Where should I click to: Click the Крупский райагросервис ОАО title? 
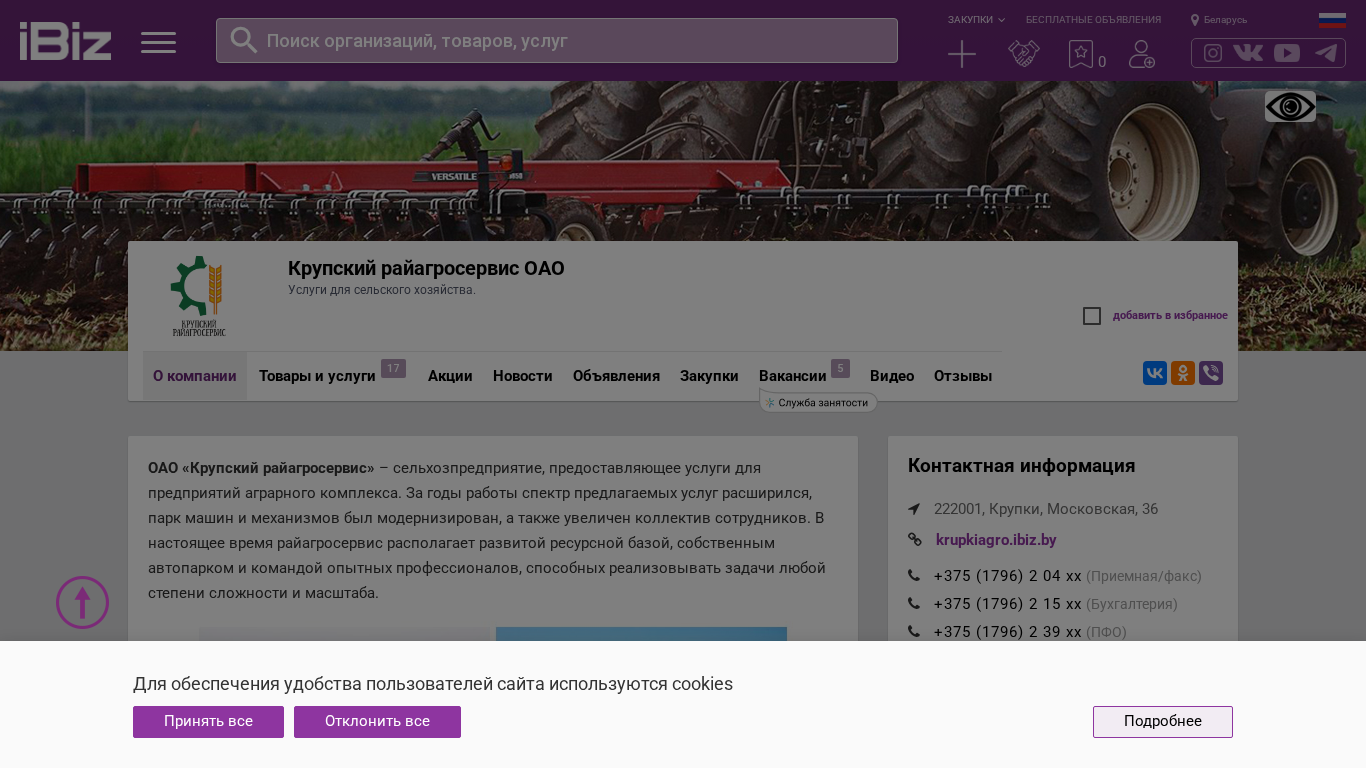[x=426, y=268]
